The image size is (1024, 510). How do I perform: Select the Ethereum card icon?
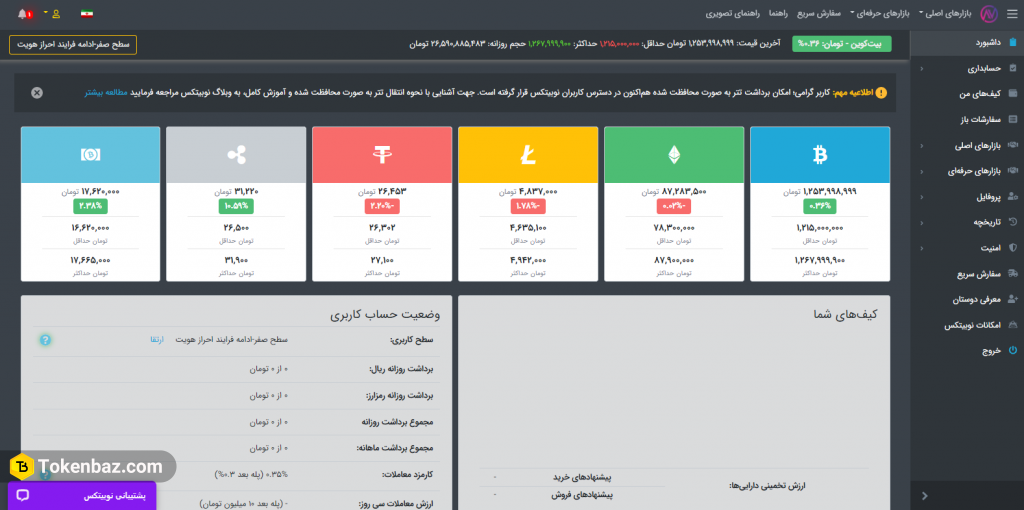[x=673, y=155]
